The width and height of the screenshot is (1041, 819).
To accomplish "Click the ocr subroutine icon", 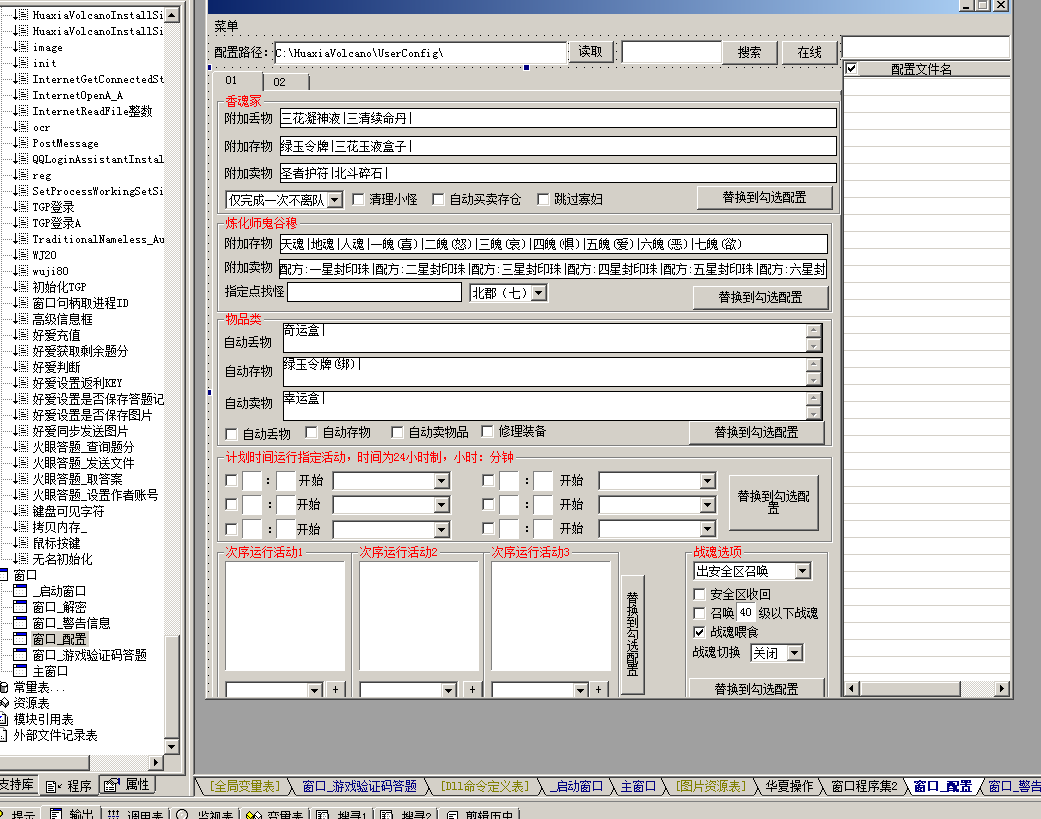I will tap(22, 127).
